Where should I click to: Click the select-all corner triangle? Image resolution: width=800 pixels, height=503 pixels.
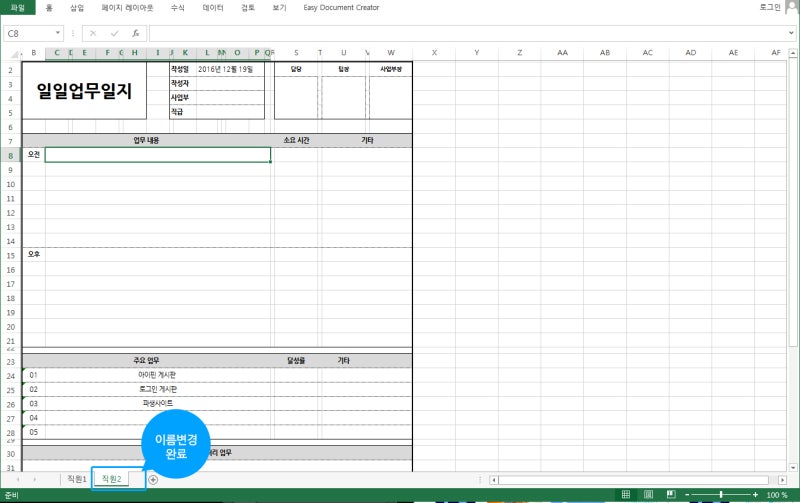point(15,54)
